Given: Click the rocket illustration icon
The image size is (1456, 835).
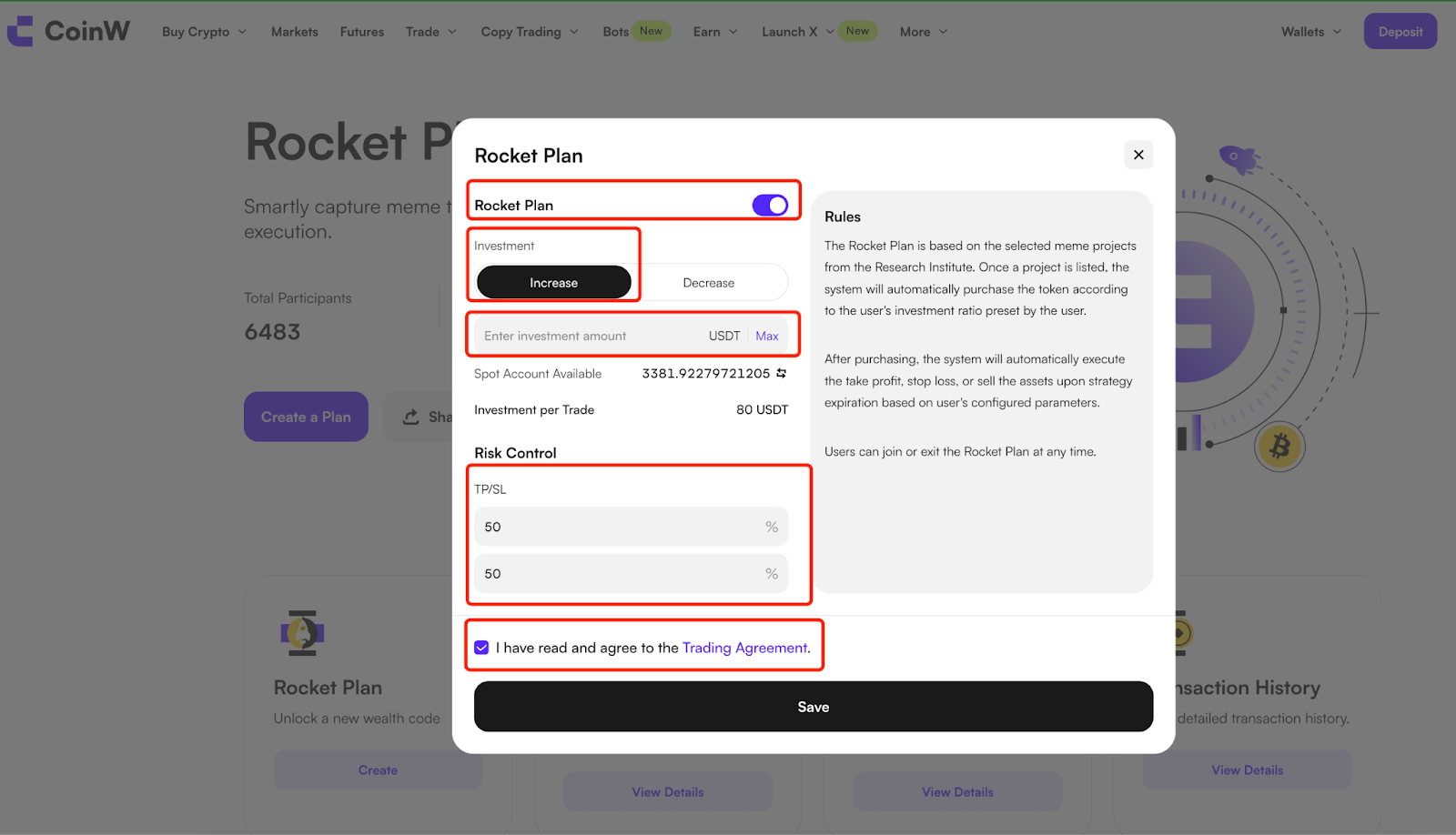Looking at the screenshot, I should (1239, 160).
